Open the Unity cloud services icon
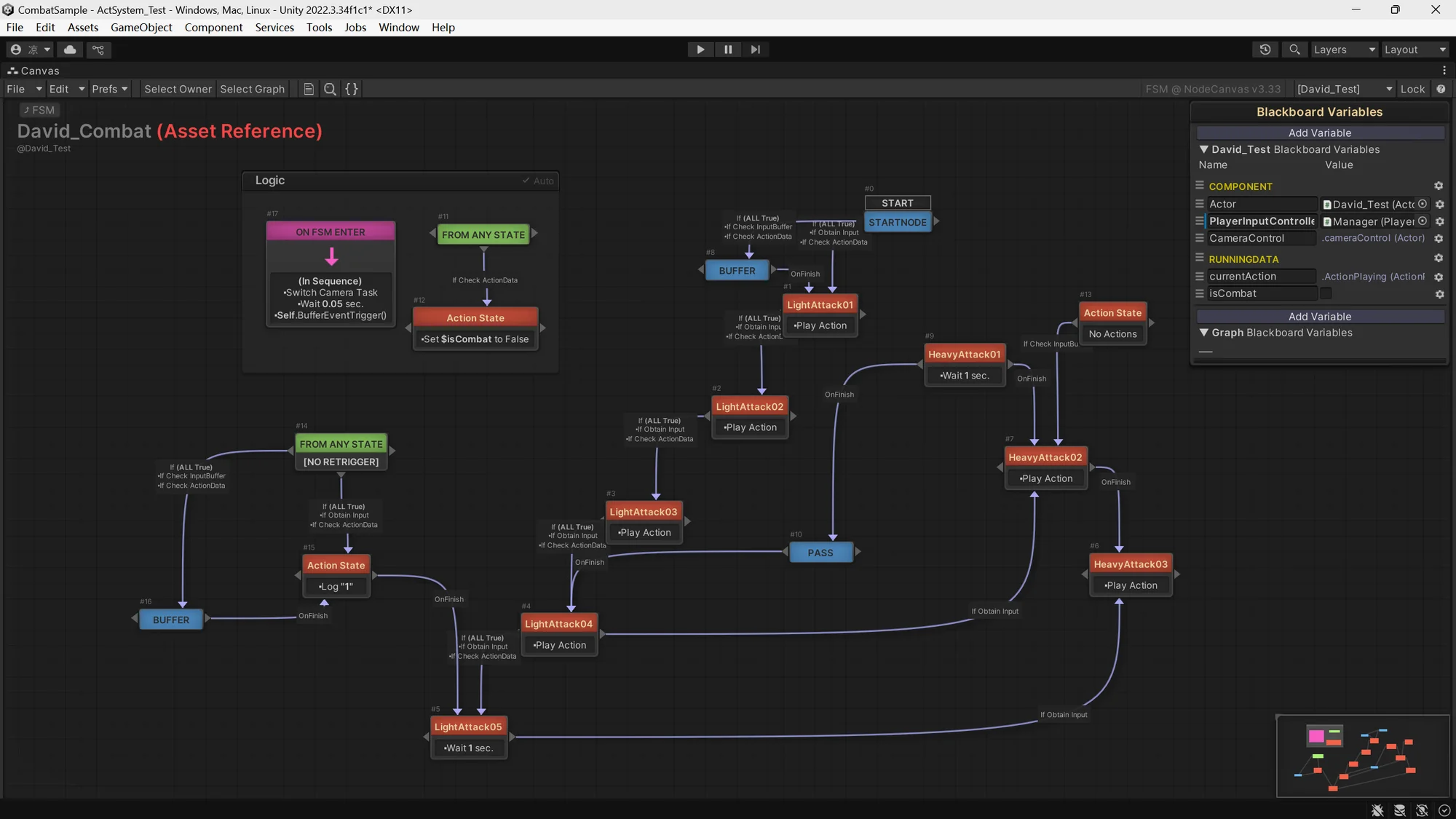This screenshot has height=819, width=1456. [x=70, y=50]
